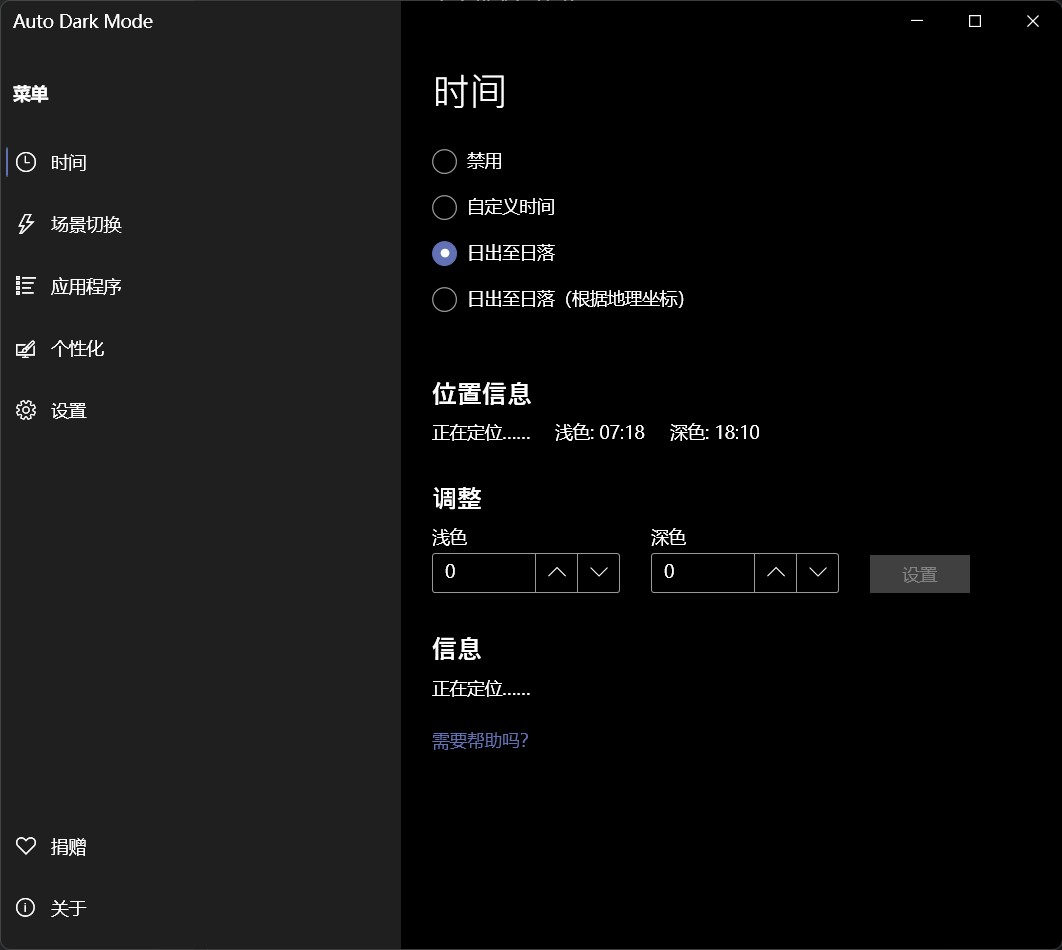
Task: Select the 禁用 radio option
Action: tap(444, 161)
